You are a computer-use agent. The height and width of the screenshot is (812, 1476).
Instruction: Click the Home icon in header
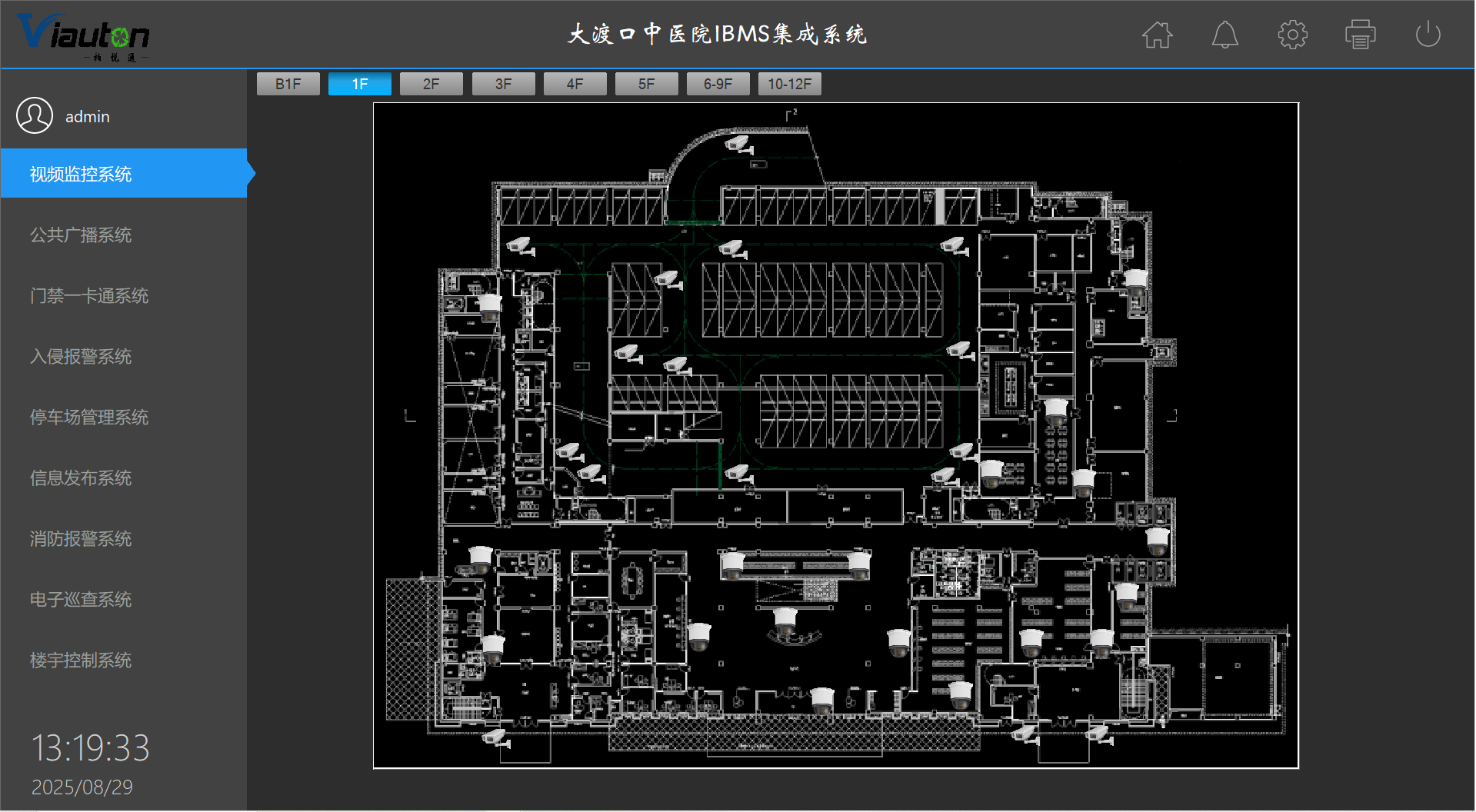1157,35
